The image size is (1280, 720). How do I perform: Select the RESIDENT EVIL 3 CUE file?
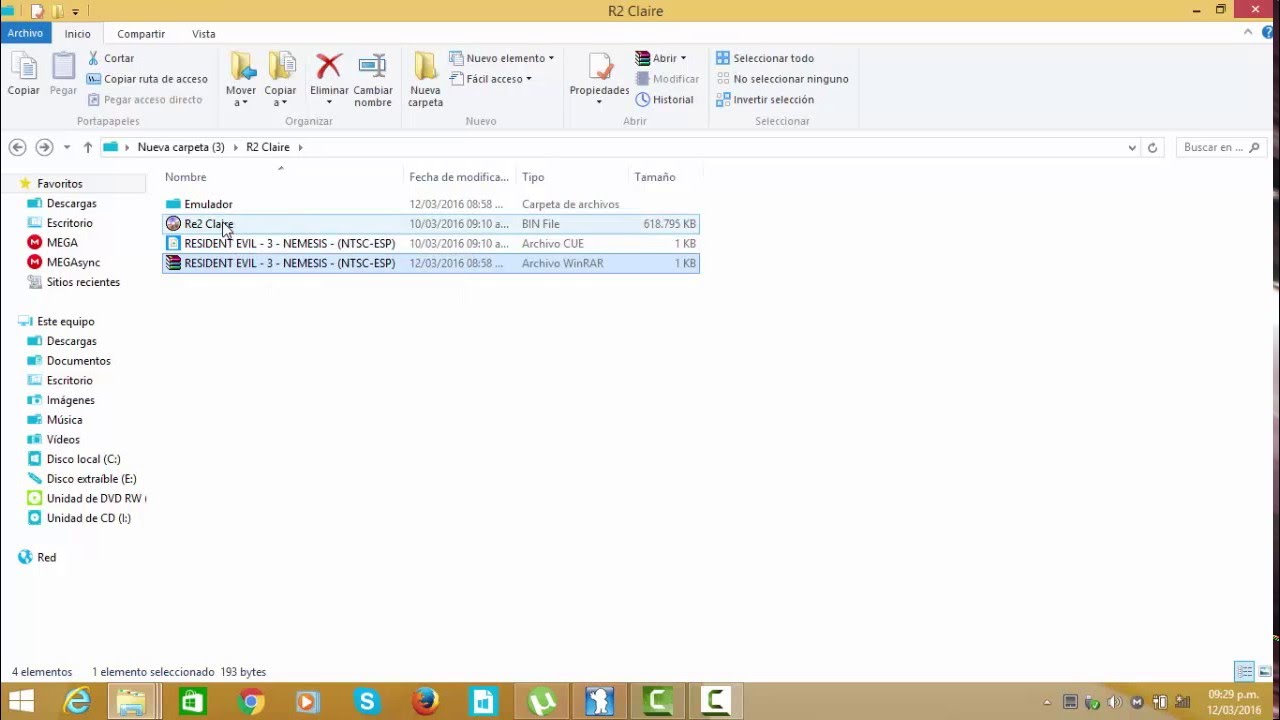point(431,243)
